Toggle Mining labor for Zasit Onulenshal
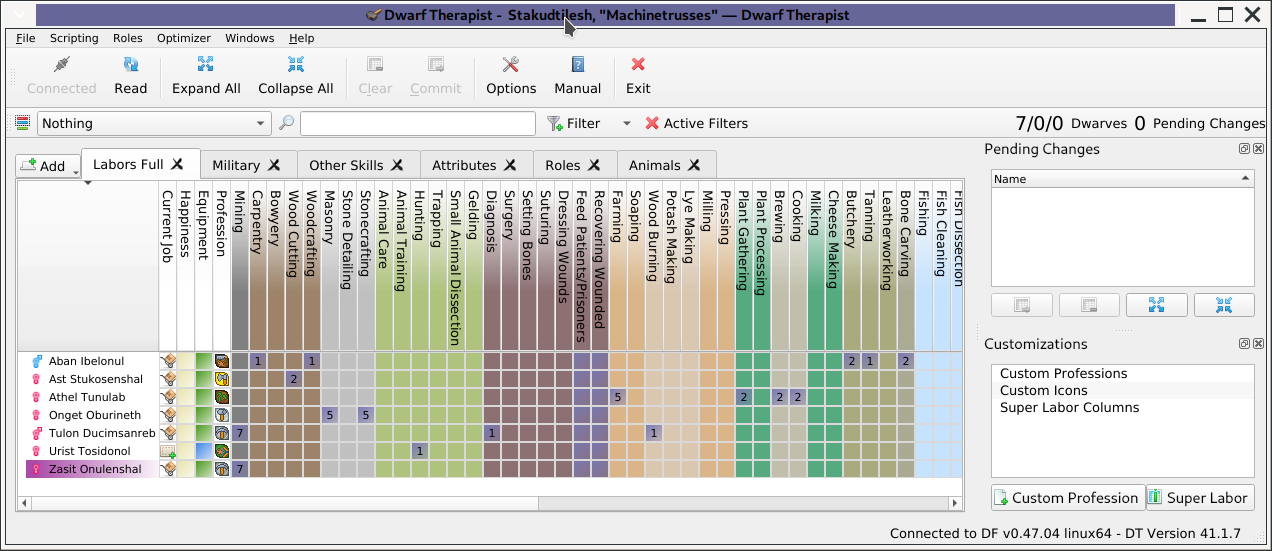 240,469
